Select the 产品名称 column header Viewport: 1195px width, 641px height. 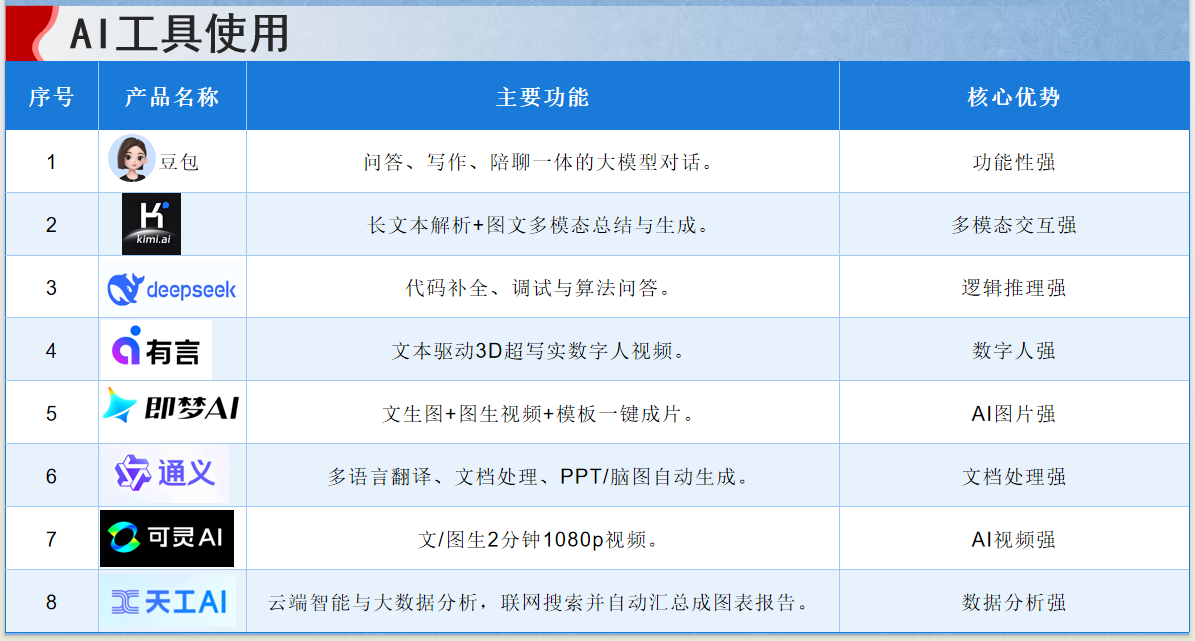172,97
